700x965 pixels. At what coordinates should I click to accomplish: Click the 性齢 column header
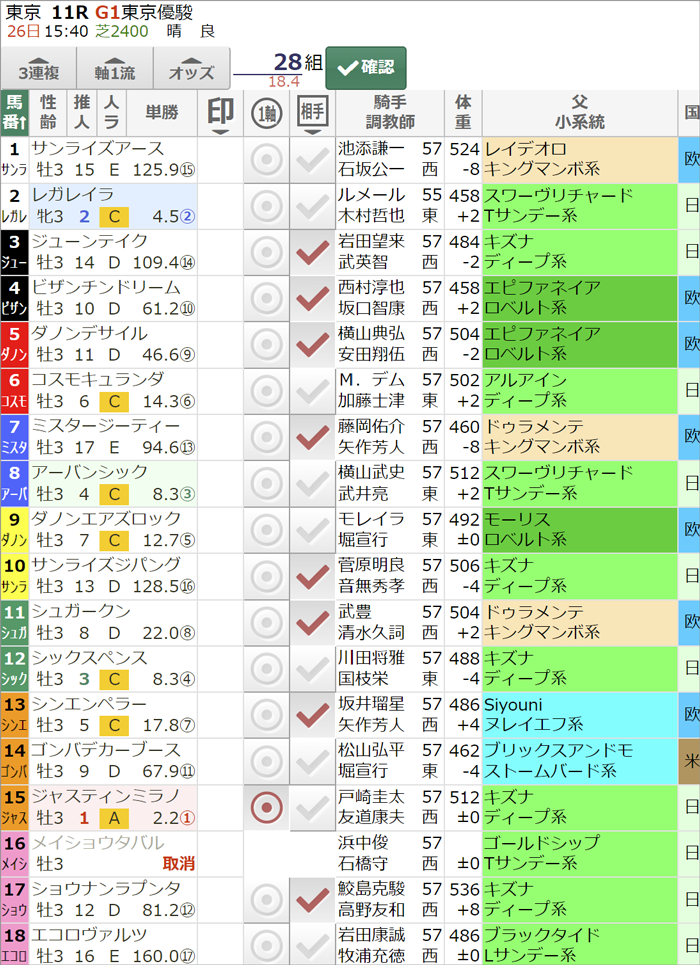(x=49, y=113)
